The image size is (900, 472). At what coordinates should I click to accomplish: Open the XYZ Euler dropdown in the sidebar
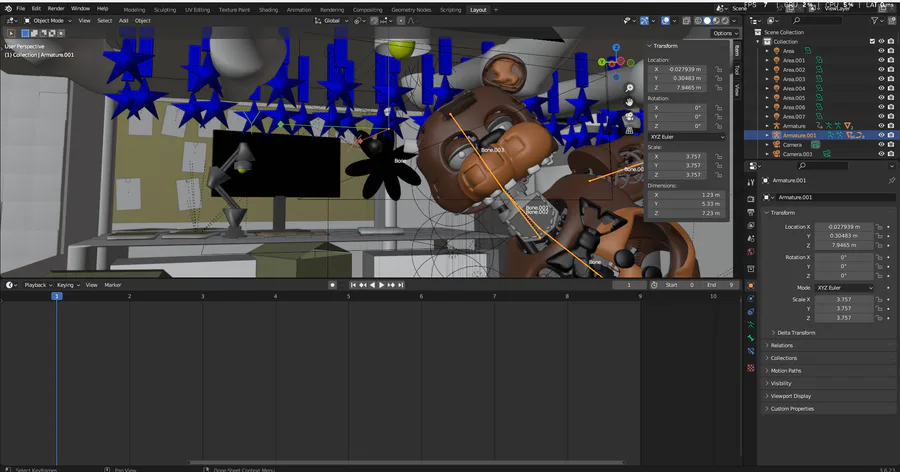click(x=687, y=137)
